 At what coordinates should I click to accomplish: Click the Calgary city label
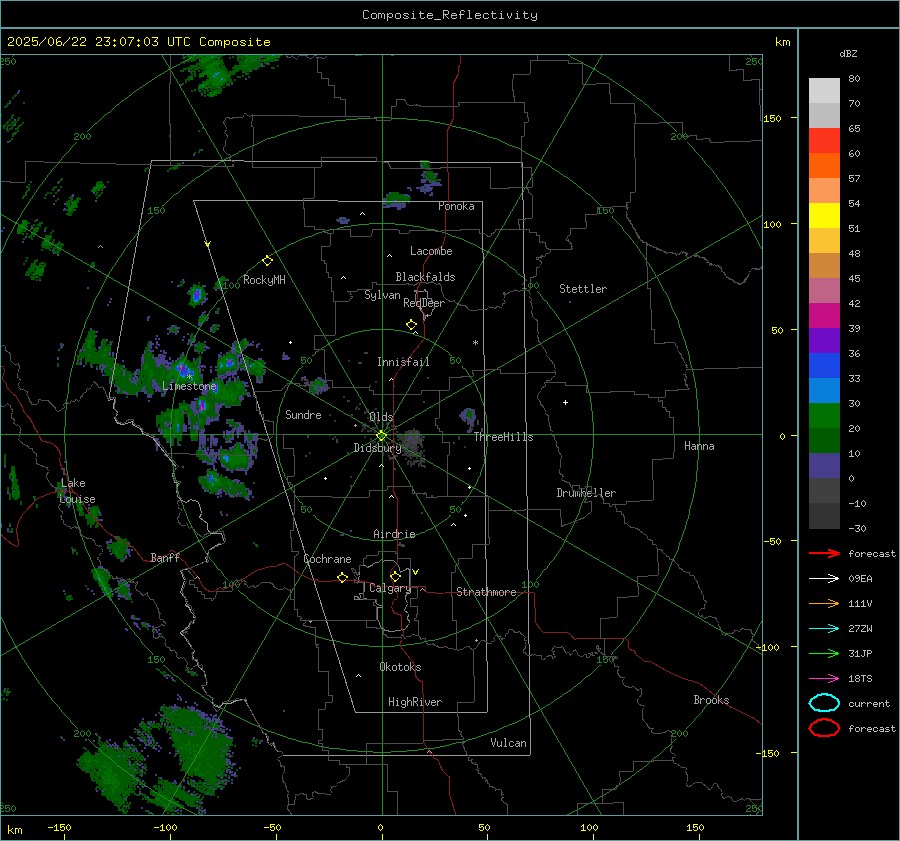[390, 588]
